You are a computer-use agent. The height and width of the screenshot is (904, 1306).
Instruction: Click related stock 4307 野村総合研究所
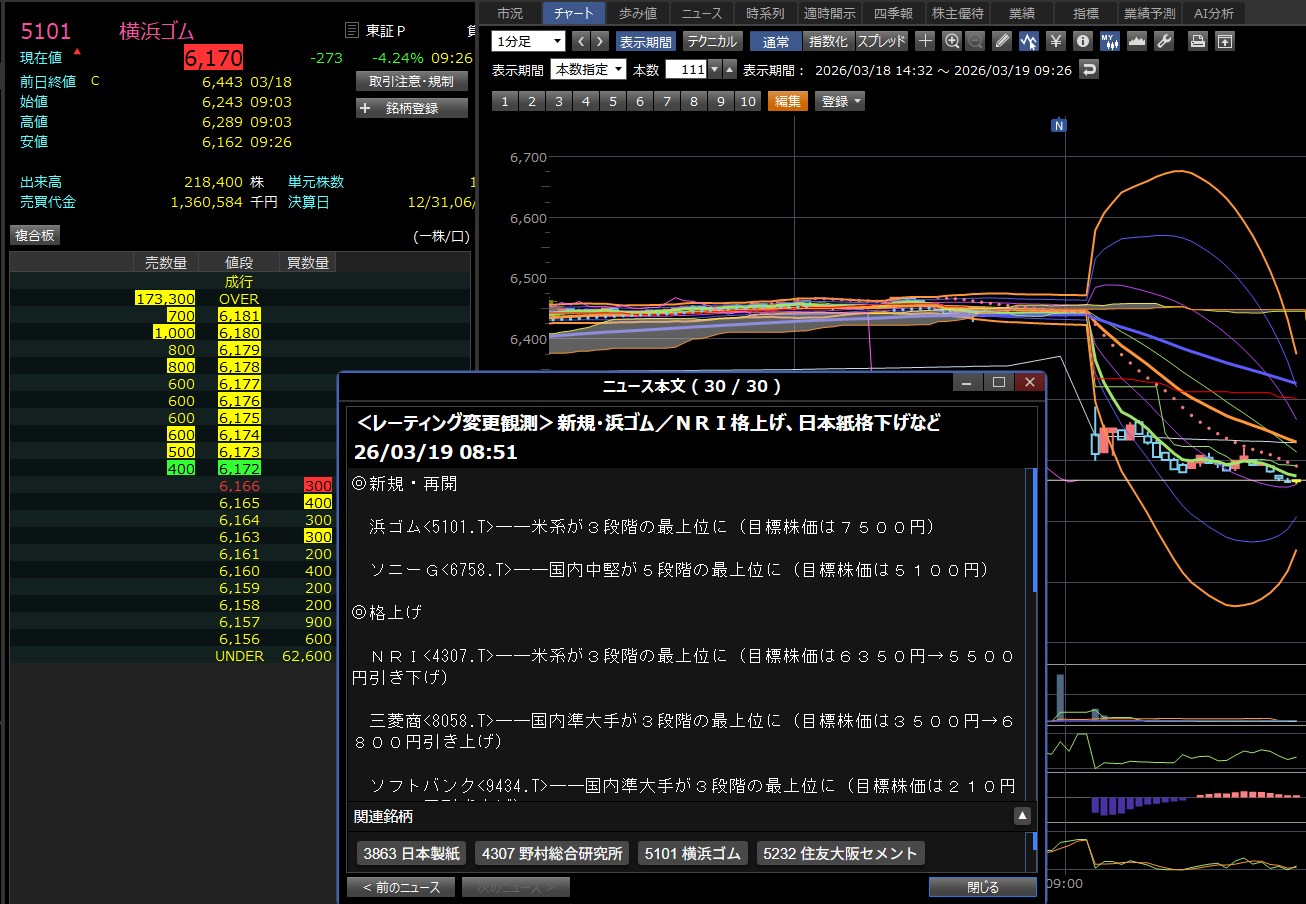(551, 853)
